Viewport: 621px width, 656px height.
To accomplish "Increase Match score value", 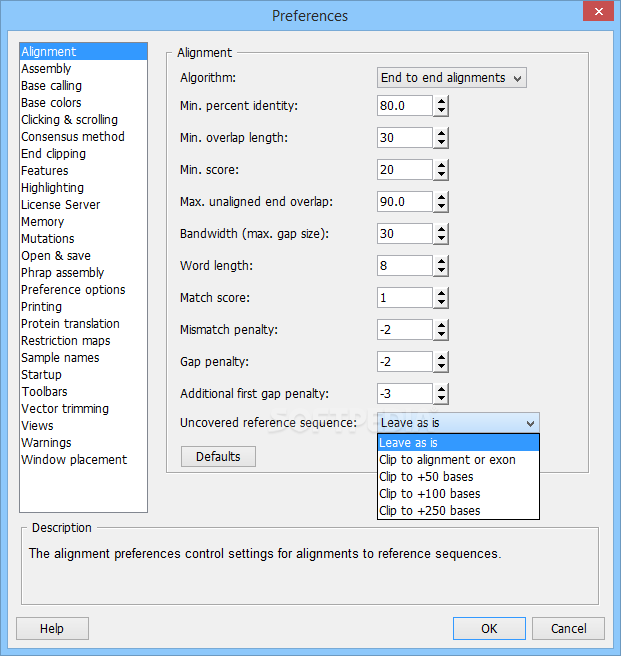I will [441, 293].
